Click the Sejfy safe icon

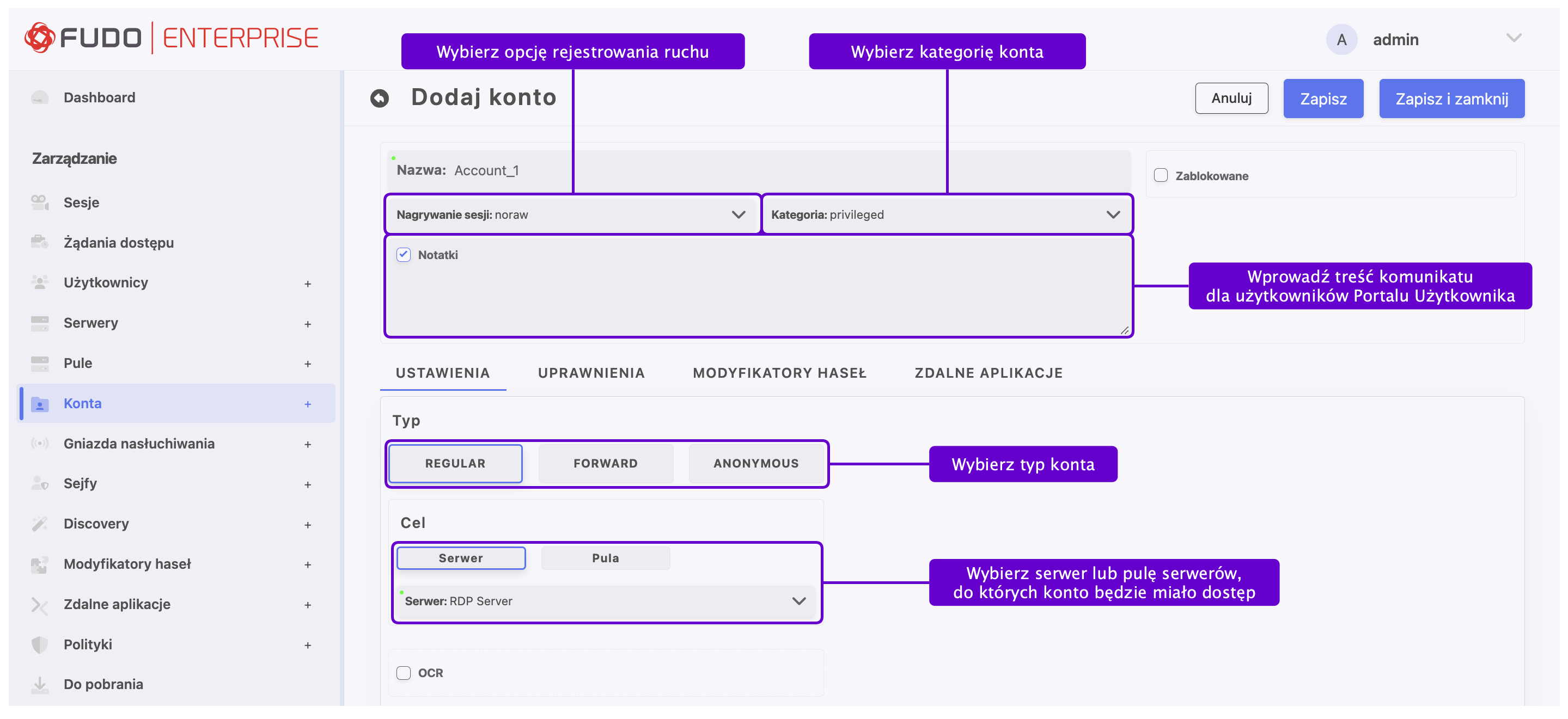tap(40, 483)
